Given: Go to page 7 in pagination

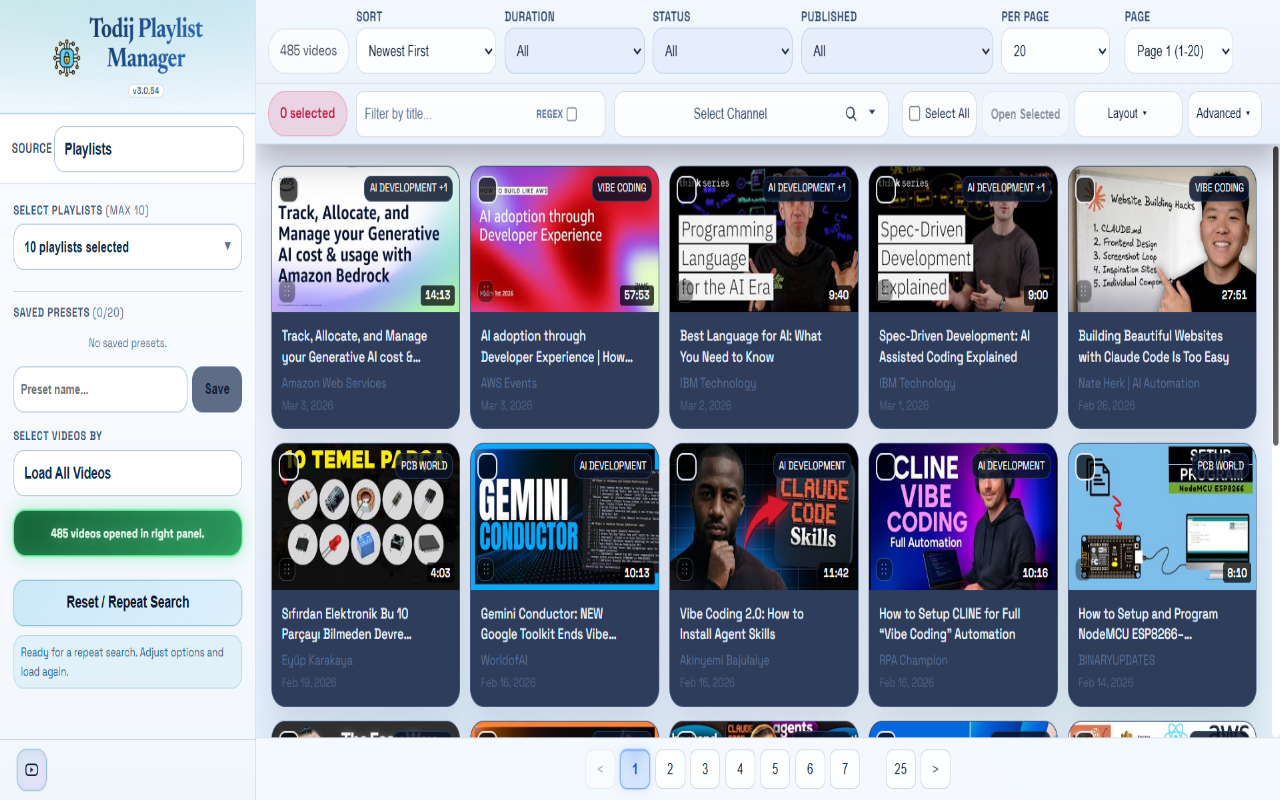Looking at the screenshot, I should click(x=845, y=769).
